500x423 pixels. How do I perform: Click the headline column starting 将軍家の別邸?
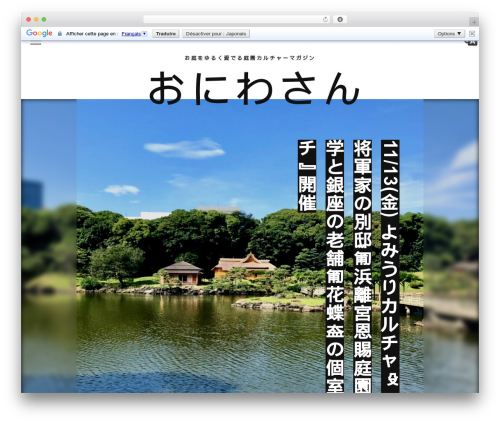(x=363, y=266)
